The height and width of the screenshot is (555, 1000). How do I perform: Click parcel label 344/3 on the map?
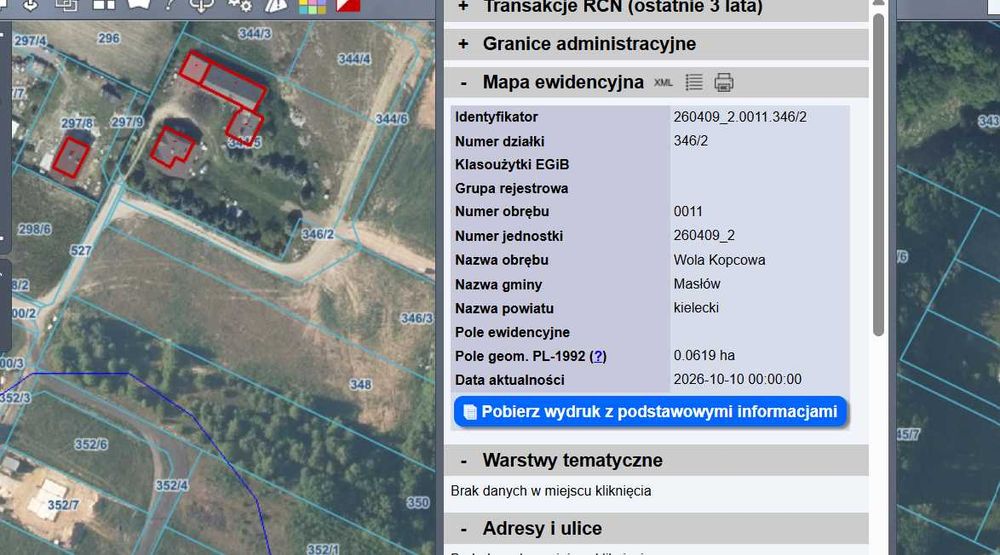[x=254, y=33]
